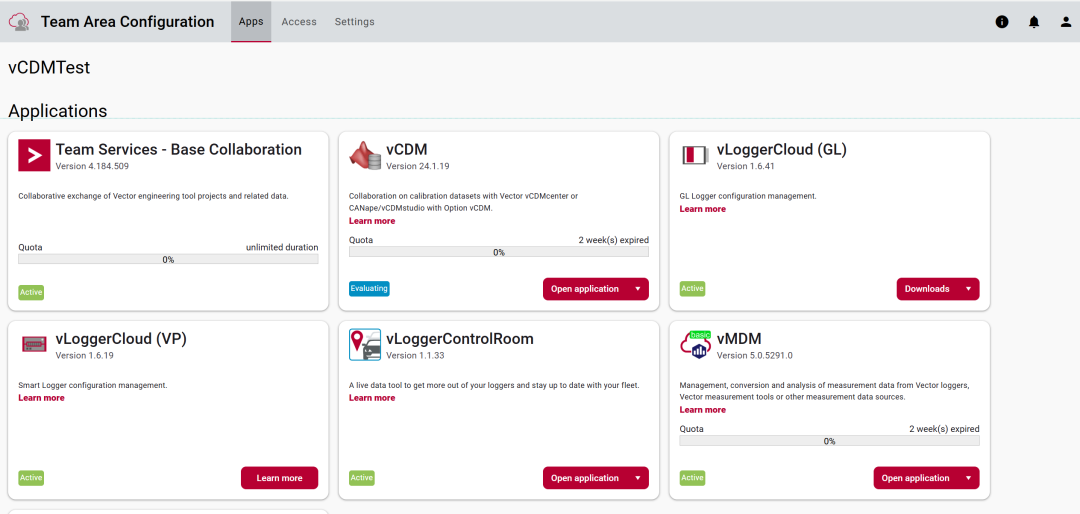This screenshot has height=514, width=1080.
Task: Click Version 1.6.19 text
Action: 85,356
